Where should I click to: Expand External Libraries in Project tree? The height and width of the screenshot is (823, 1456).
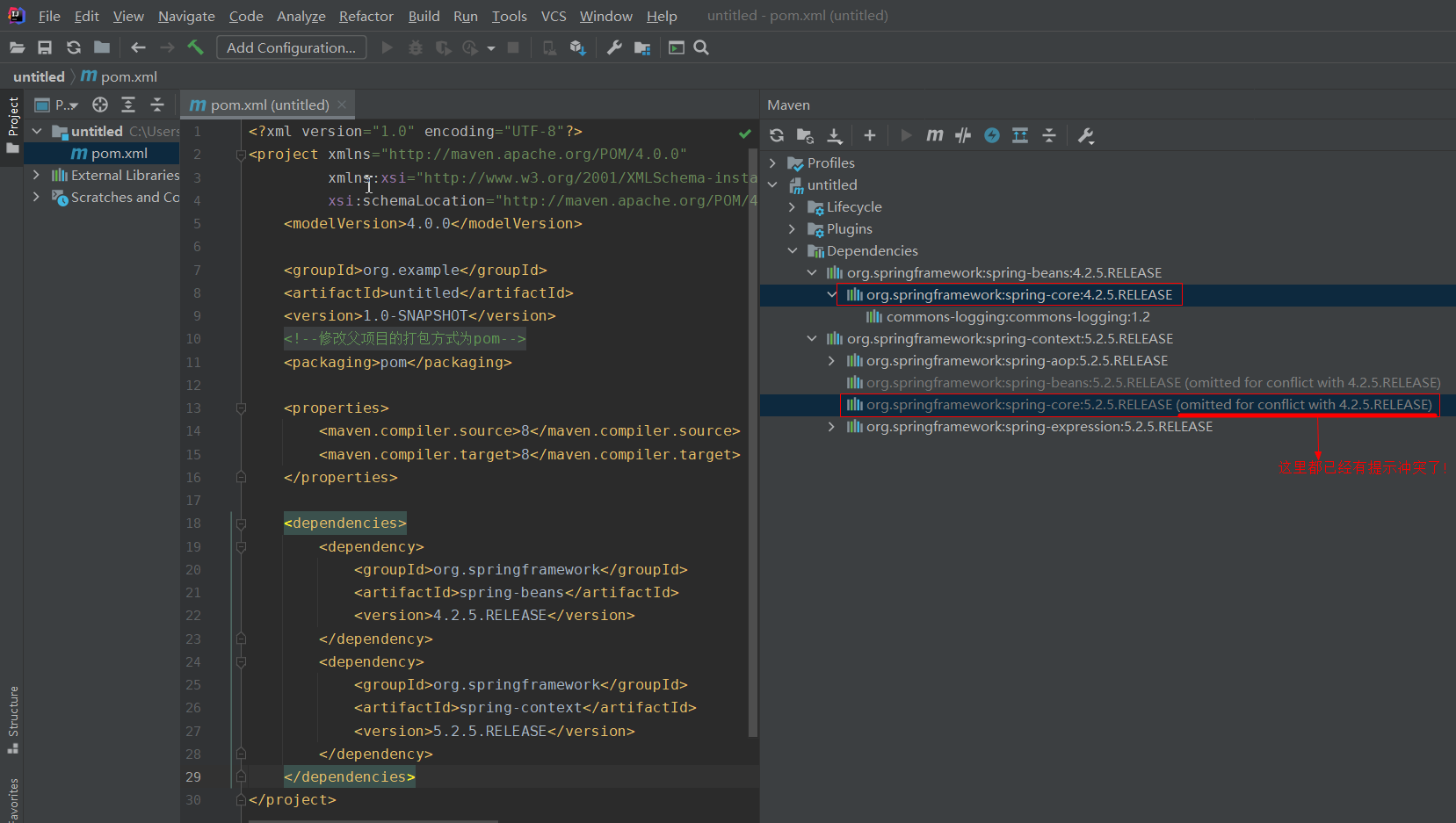(36, 176)
